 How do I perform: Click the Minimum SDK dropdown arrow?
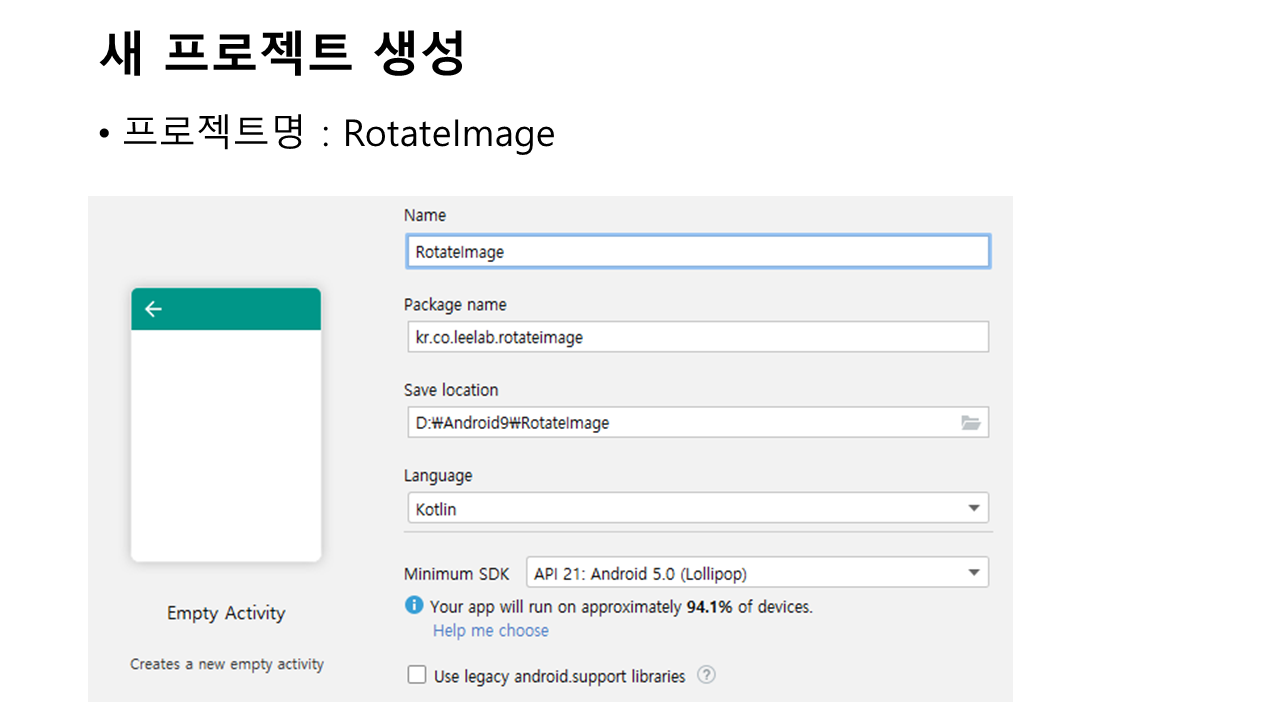pos(974,573)
